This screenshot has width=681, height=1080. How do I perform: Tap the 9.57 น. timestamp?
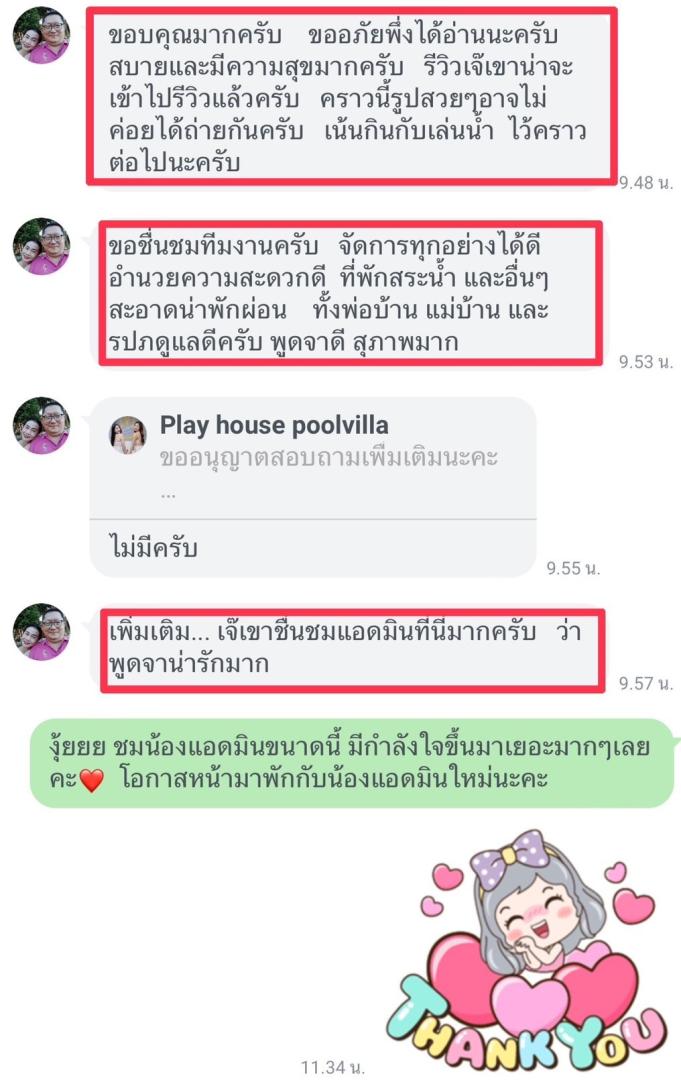[x=646, y=683]
